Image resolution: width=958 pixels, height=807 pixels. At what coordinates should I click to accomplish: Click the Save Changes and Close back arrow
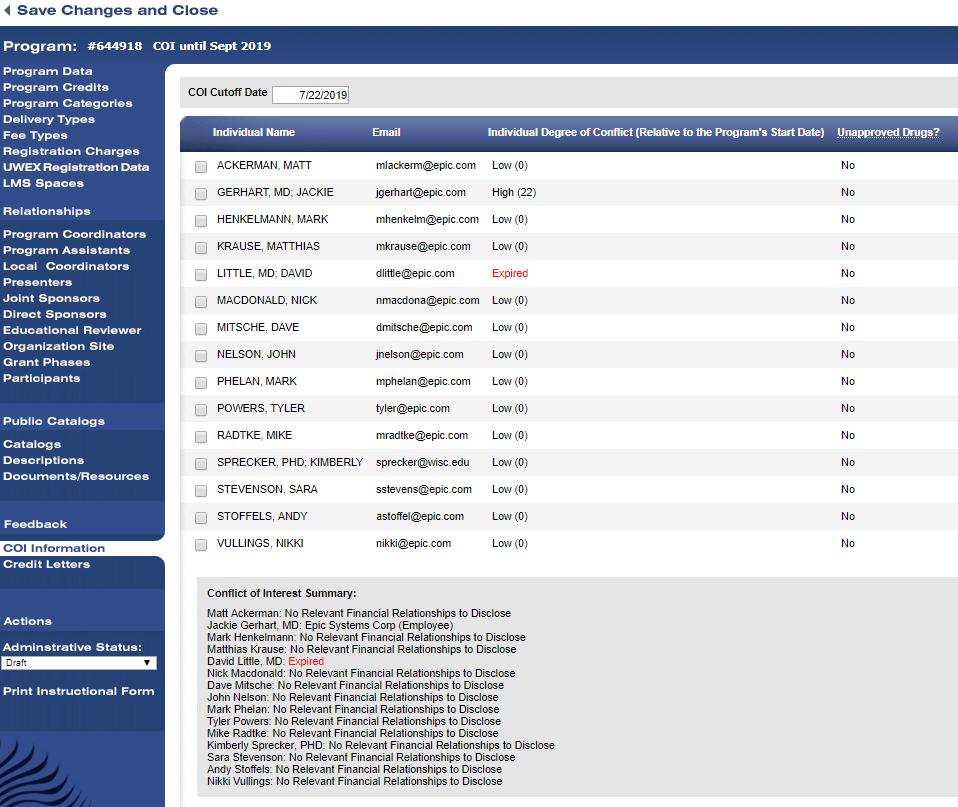click(x=8, y=11)
